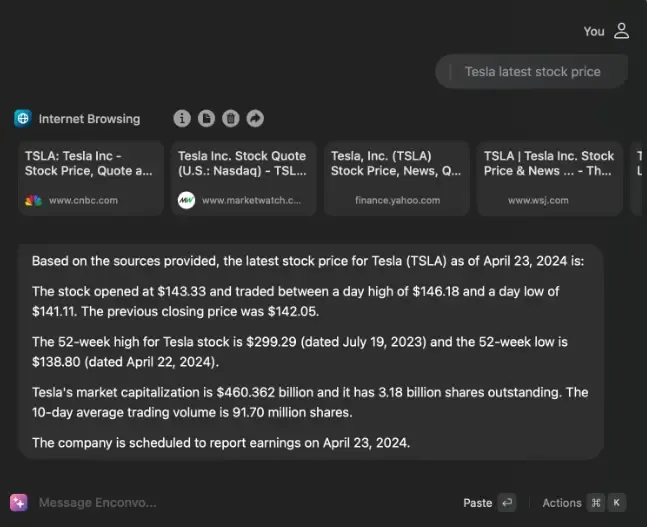647x527 pixels.
Task: Open the WSJ Tesla stock source card
Action: pos(548,178)
